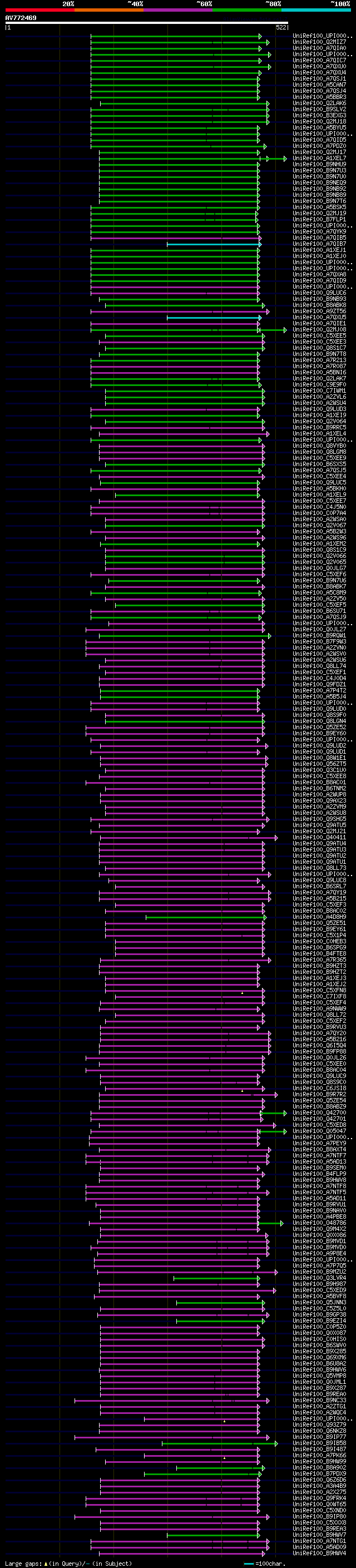Screen dimensions: 356x1568
Task: Open hit UniRef100_Q2MIZ7
Action: (x=319, y=42)
